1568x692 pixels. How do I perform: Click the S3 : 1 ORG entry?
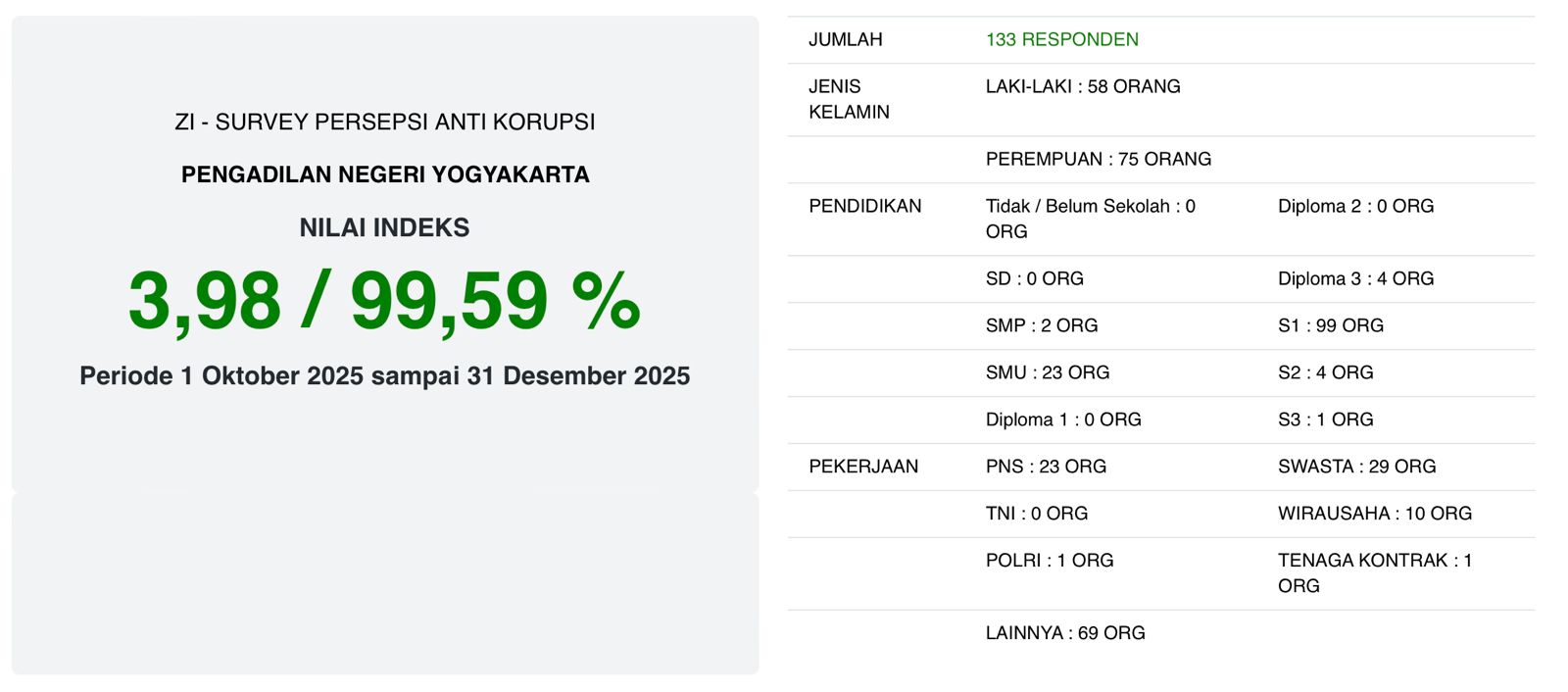pos(1325,420)
